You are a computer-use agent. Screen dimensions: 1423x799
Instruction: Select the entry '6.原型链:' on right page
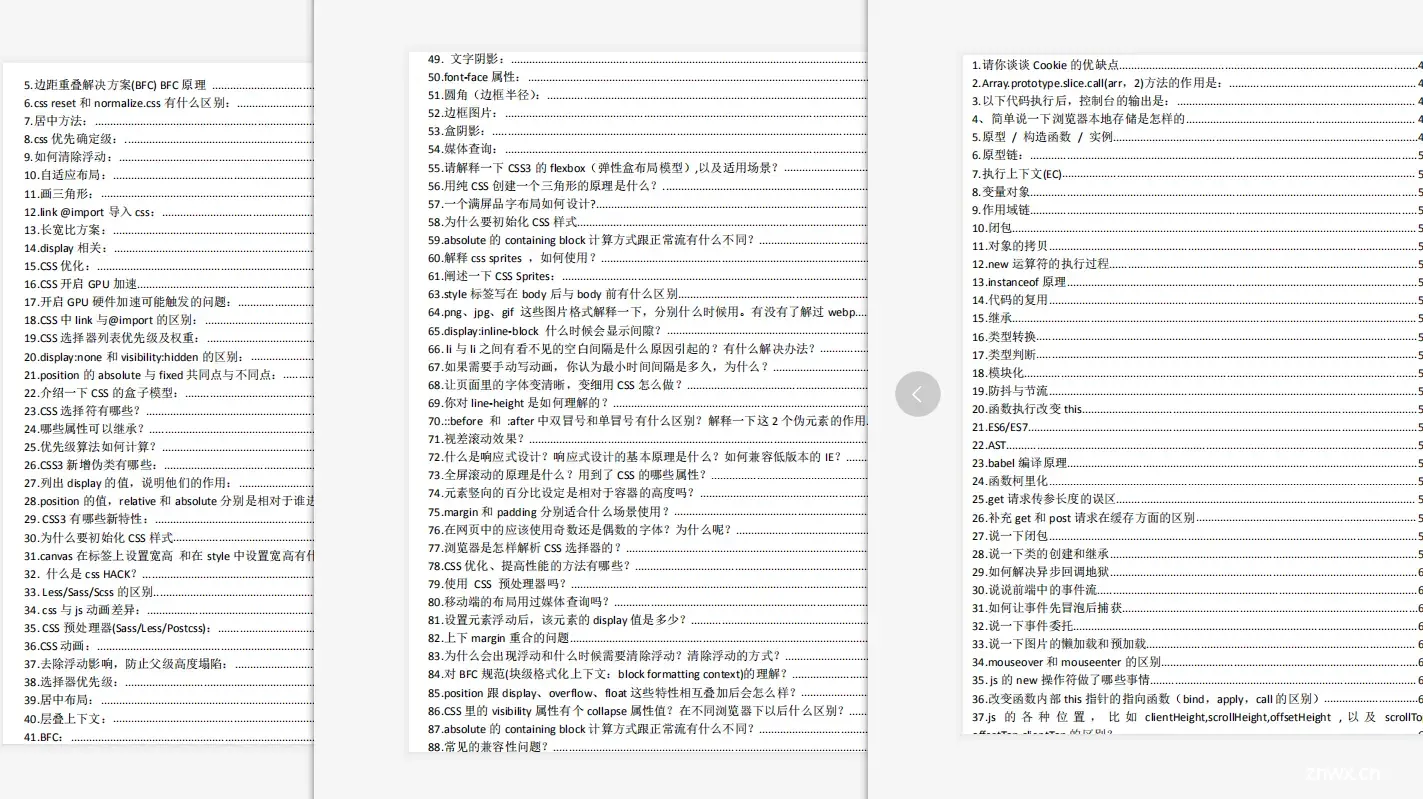(x=1197, y=155)
